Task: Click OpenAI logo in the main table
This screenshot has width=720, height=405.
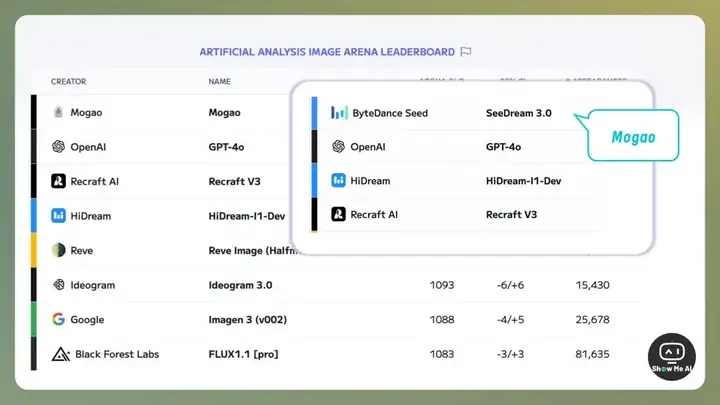Action: click(58, 146)
